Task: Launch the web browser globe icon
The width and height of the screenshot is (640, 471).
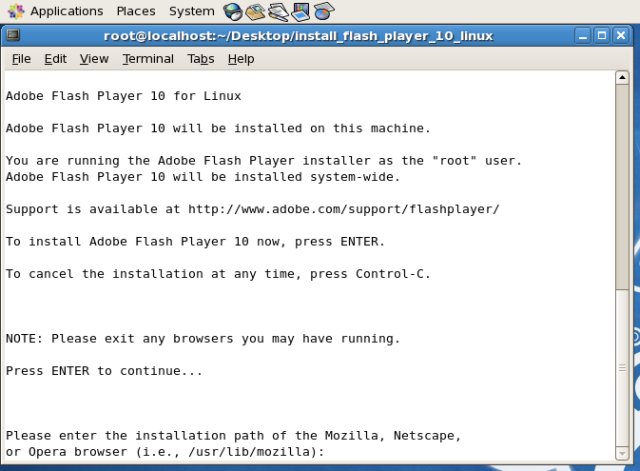Action: [233, 11]
